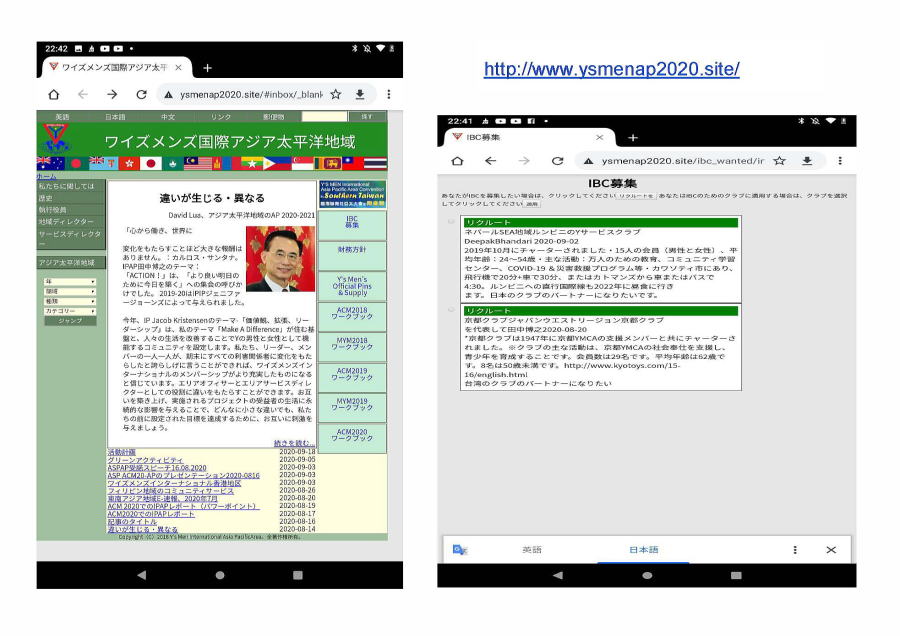
Task: Close the ワイズメンズ国際アジア太平洋 tab
Action: (x=179, y=68)
